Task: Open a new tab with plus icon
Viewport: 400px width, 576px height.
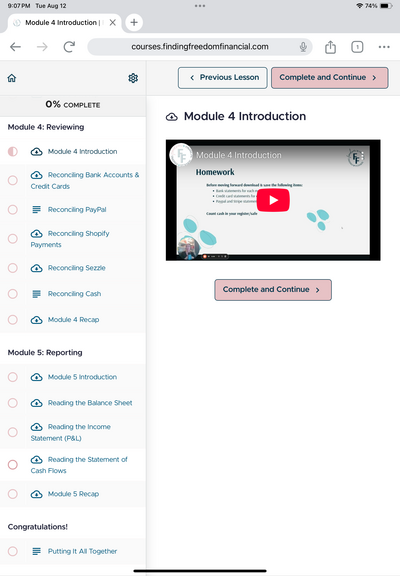Action: [x=134, y=22]
